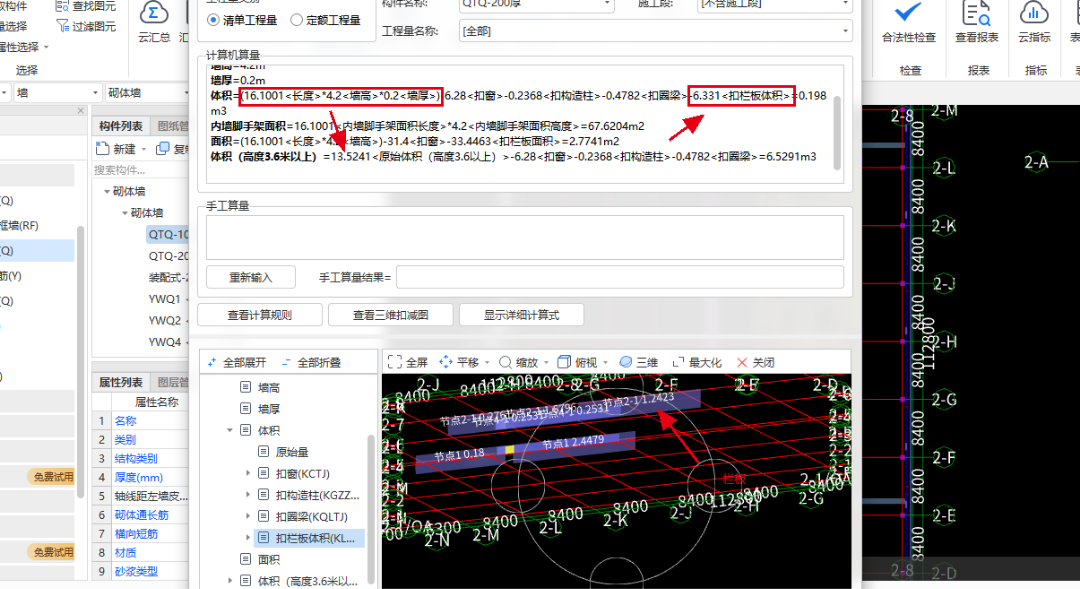Expand the 扣圈梁(KQLTJ) tree node
The image size is (1080, 589).
(248, 516)
